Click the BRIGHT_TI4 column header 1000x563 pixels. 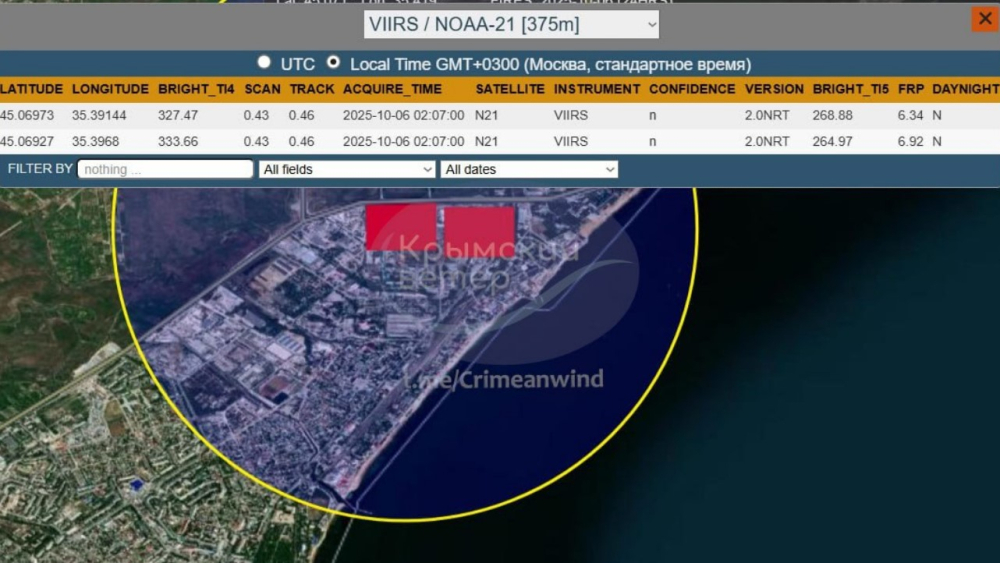(x=196, y=89)
